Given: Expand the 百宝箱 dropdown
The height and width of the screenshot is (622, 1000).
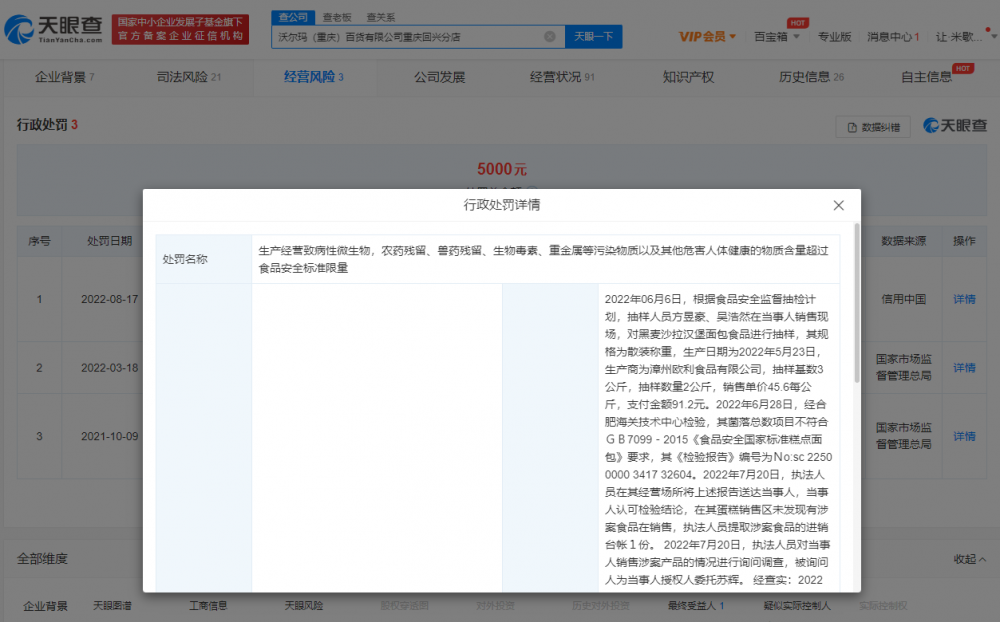Looking at the screenshot, I should 776,37.
